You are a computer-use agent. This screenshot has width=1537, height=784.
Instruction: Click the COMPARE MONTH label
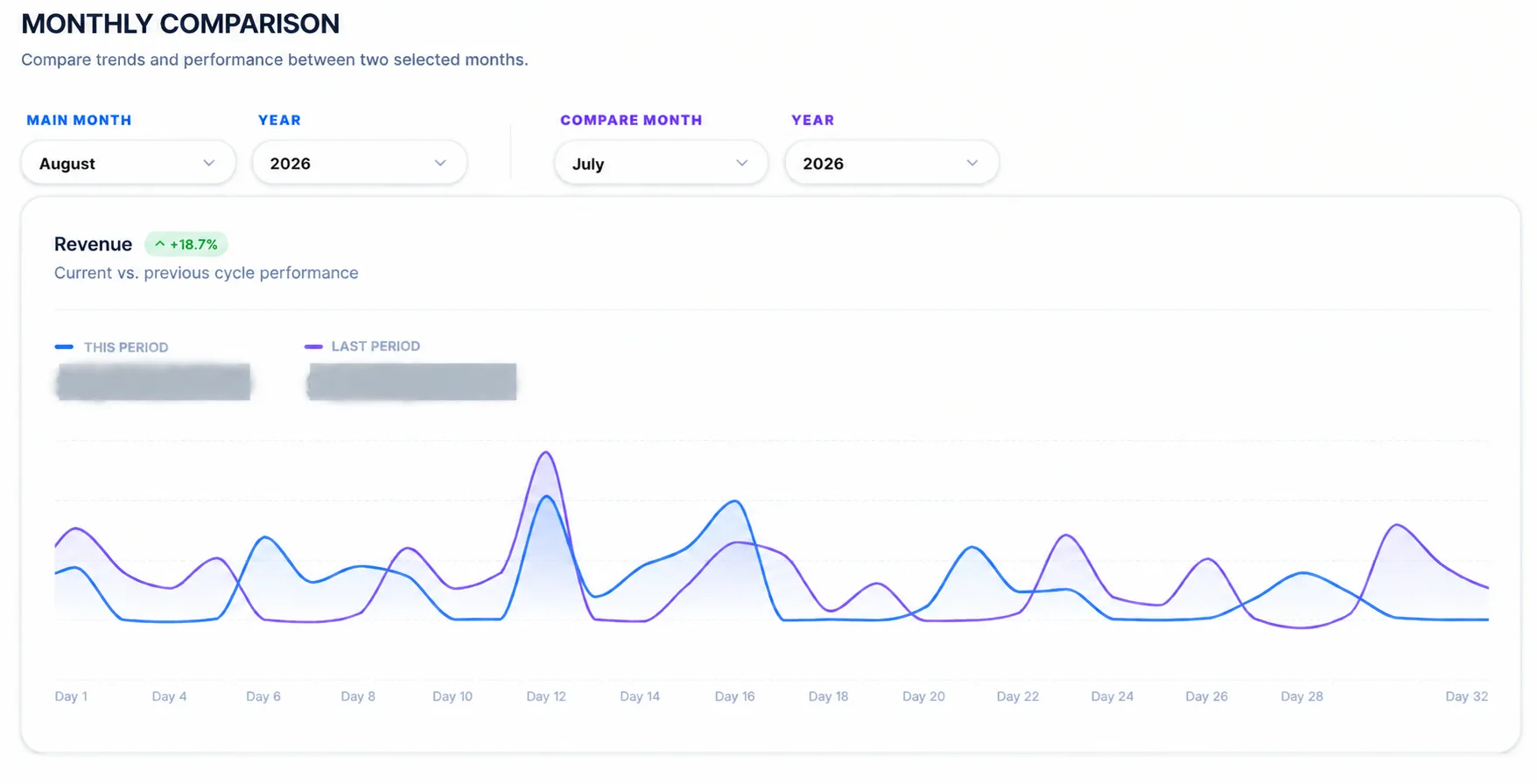click(x=631, y=120)
